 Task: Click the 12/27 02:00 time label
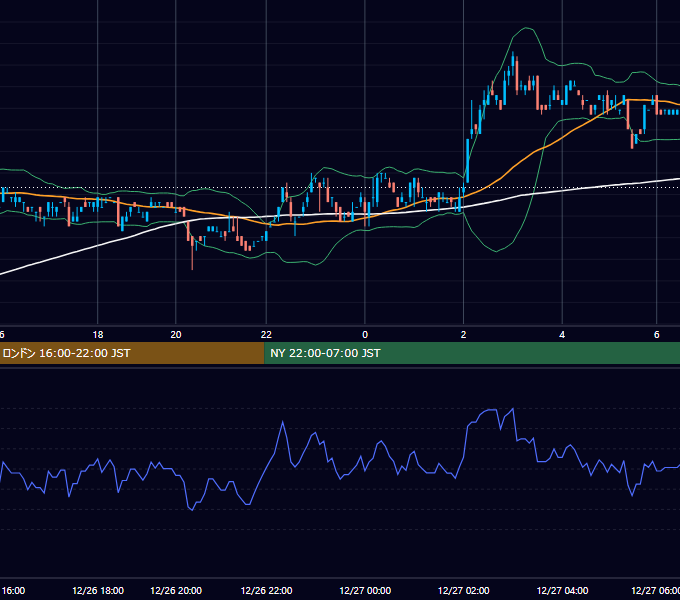tap(464, 590)
